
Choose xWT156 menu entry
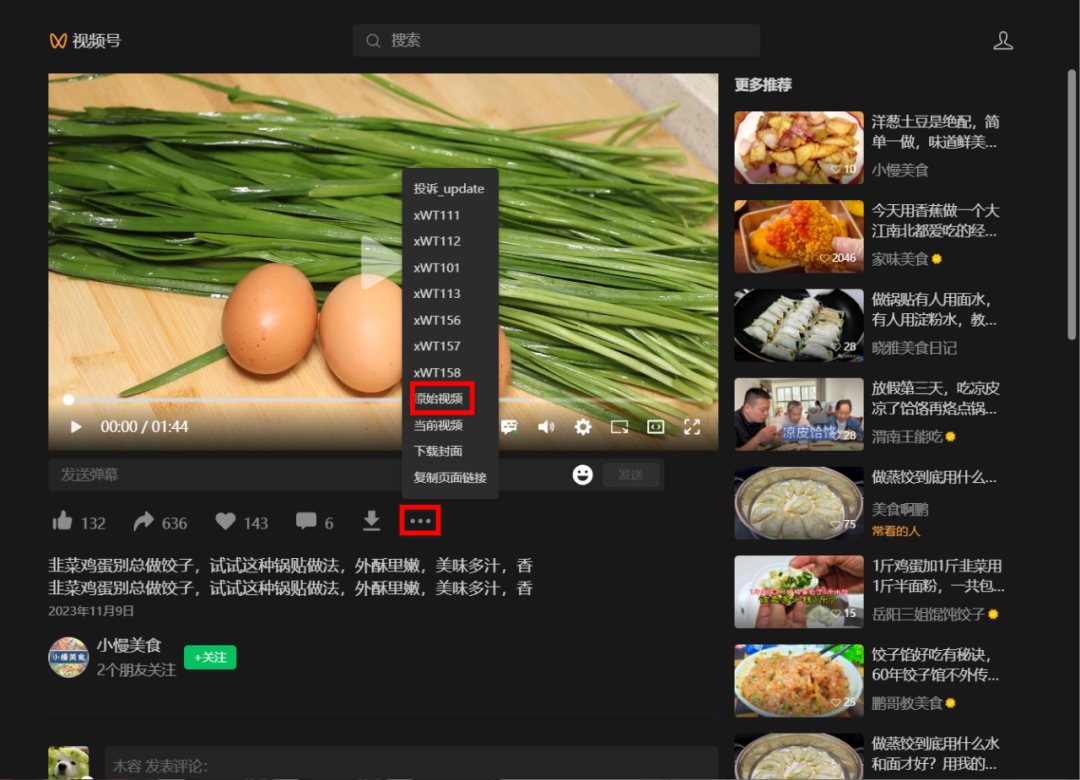[437, 320]
